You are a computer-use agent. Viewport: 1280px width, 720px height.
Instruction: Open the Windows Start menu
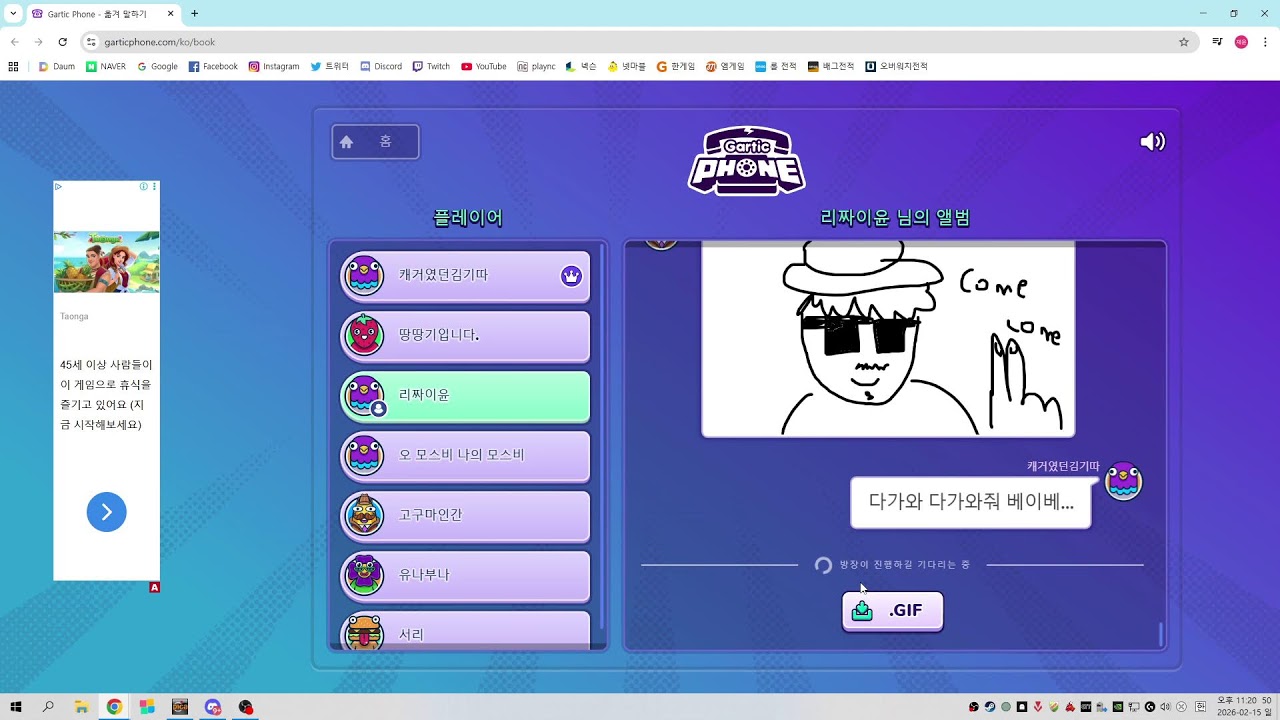(16, 707)
